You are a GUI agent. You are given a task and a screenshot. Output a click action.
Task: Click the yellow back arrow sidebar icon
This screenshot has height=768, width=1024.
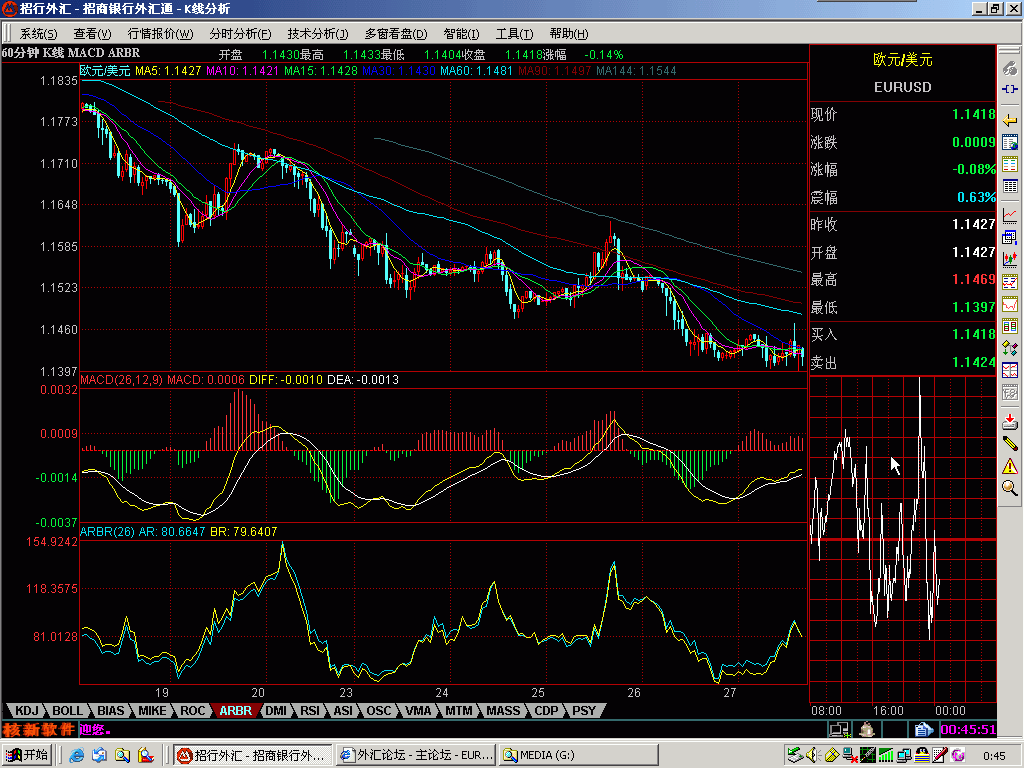coord(1010,120)
